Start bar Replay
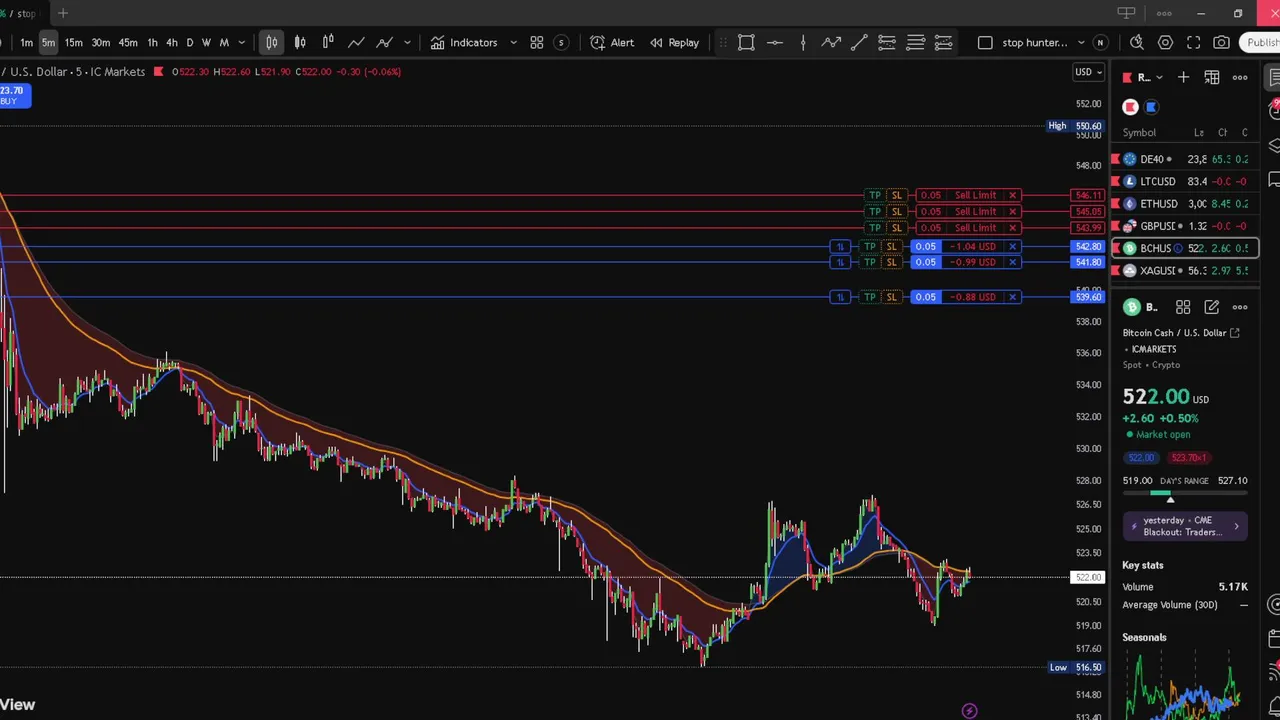The image size is (1280, 720). (x=675, y=42)
